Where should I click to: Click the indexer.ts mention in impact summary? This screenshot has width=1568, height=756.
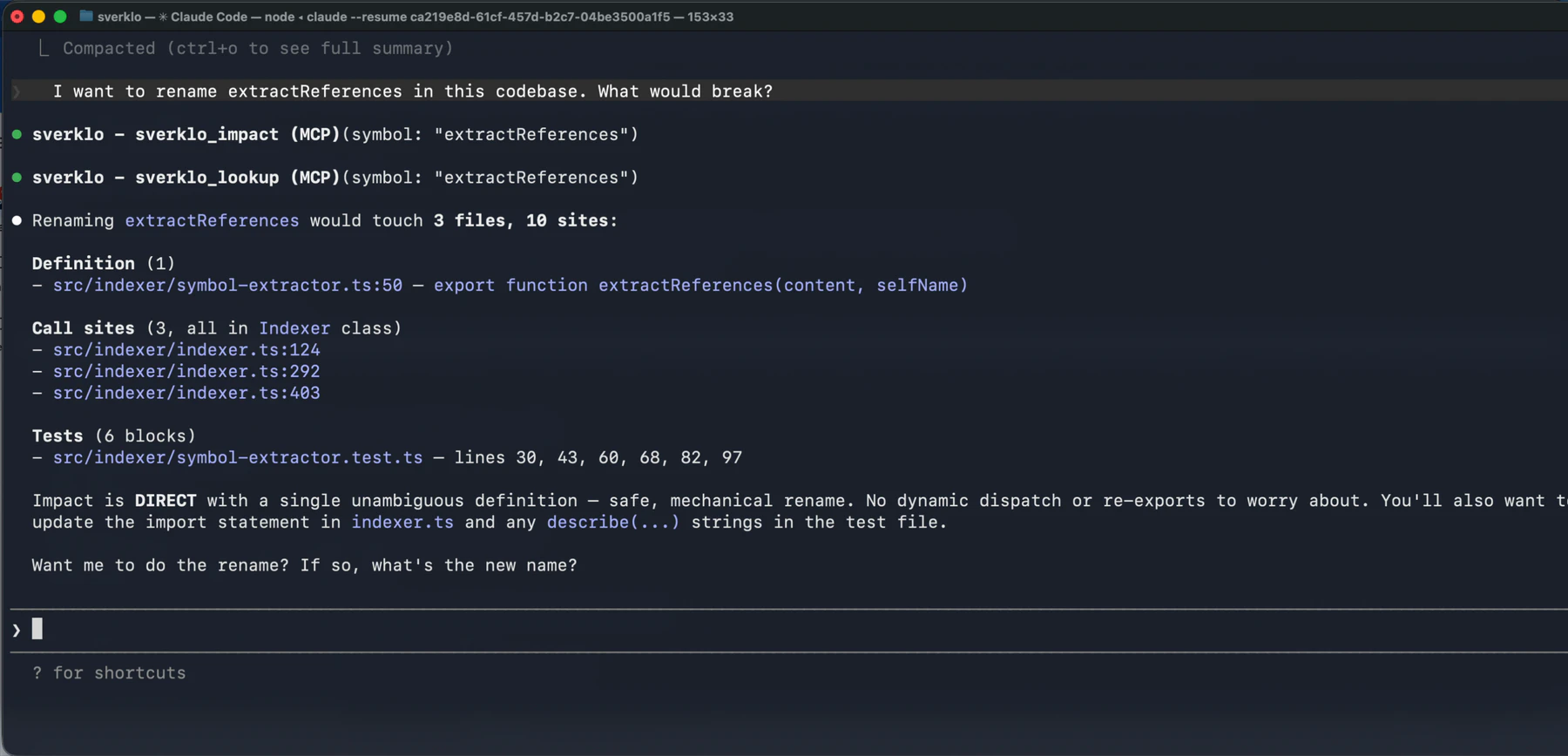(402, 522)
